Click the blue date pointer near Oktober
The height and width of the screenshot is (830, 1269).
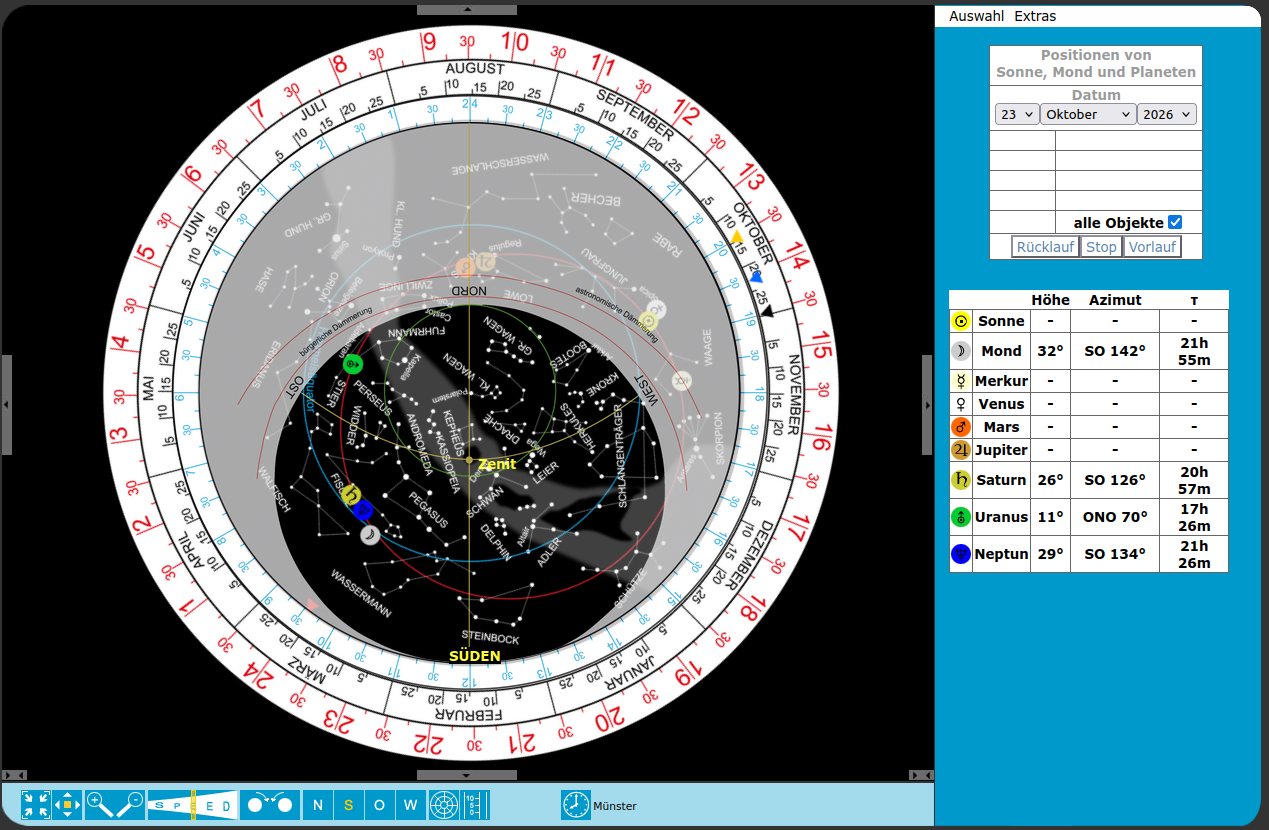756,277
